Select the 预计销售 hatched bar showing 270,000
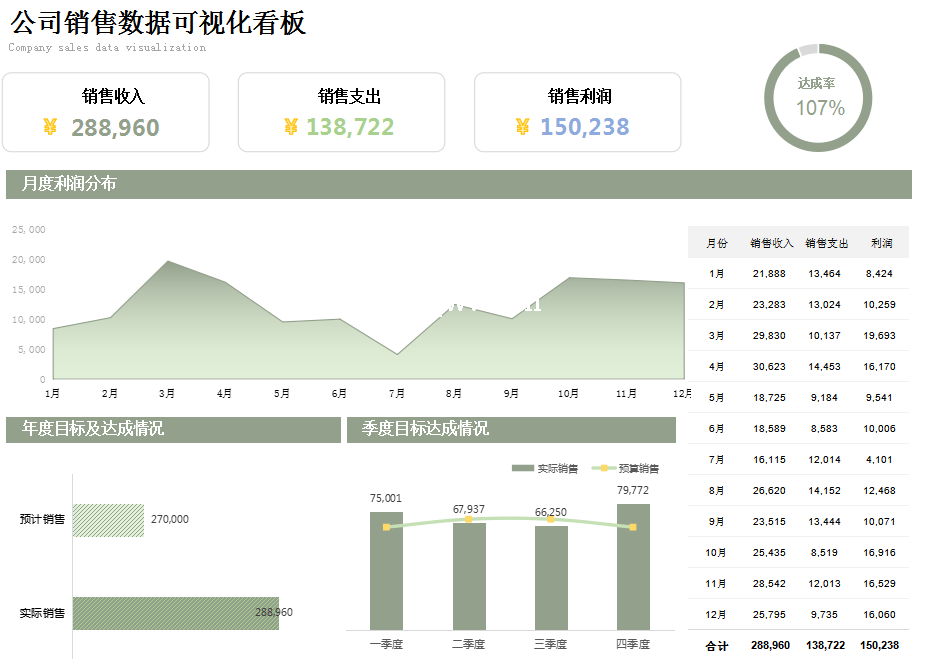947x659 pixels. (x=108, y=520)
